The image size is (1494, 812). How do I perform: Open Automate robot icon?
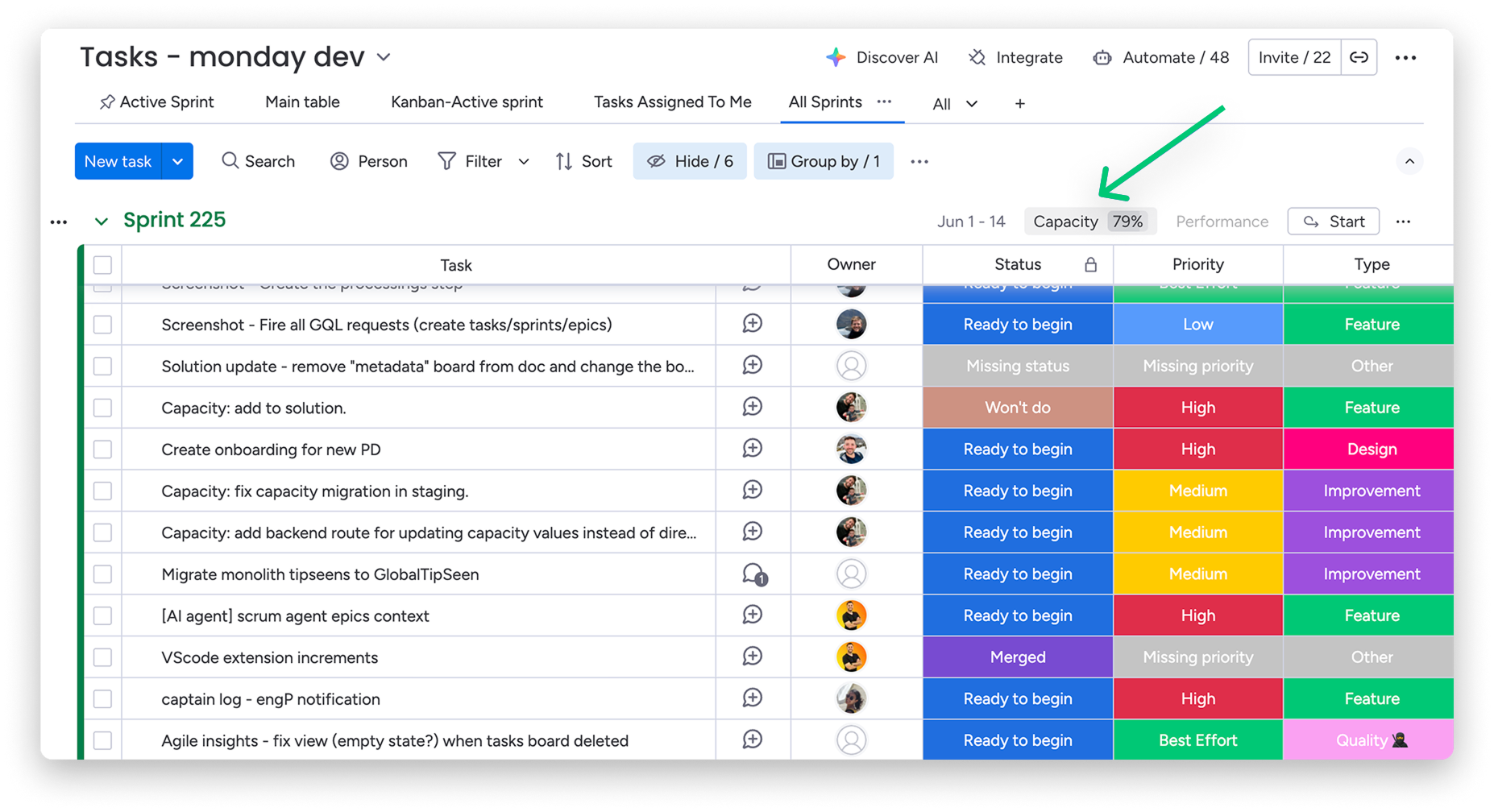coord(1102,57)
